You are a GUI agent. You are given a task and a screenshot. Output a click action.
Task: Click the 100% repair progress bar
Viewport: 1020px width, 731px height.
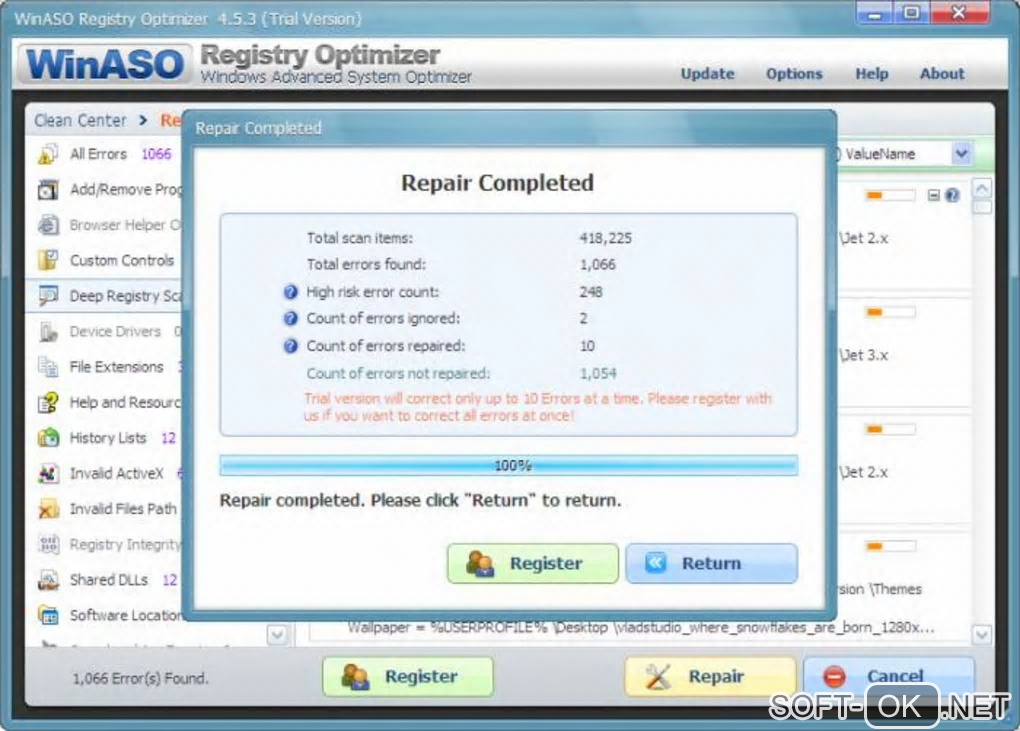tap(509, 466)
